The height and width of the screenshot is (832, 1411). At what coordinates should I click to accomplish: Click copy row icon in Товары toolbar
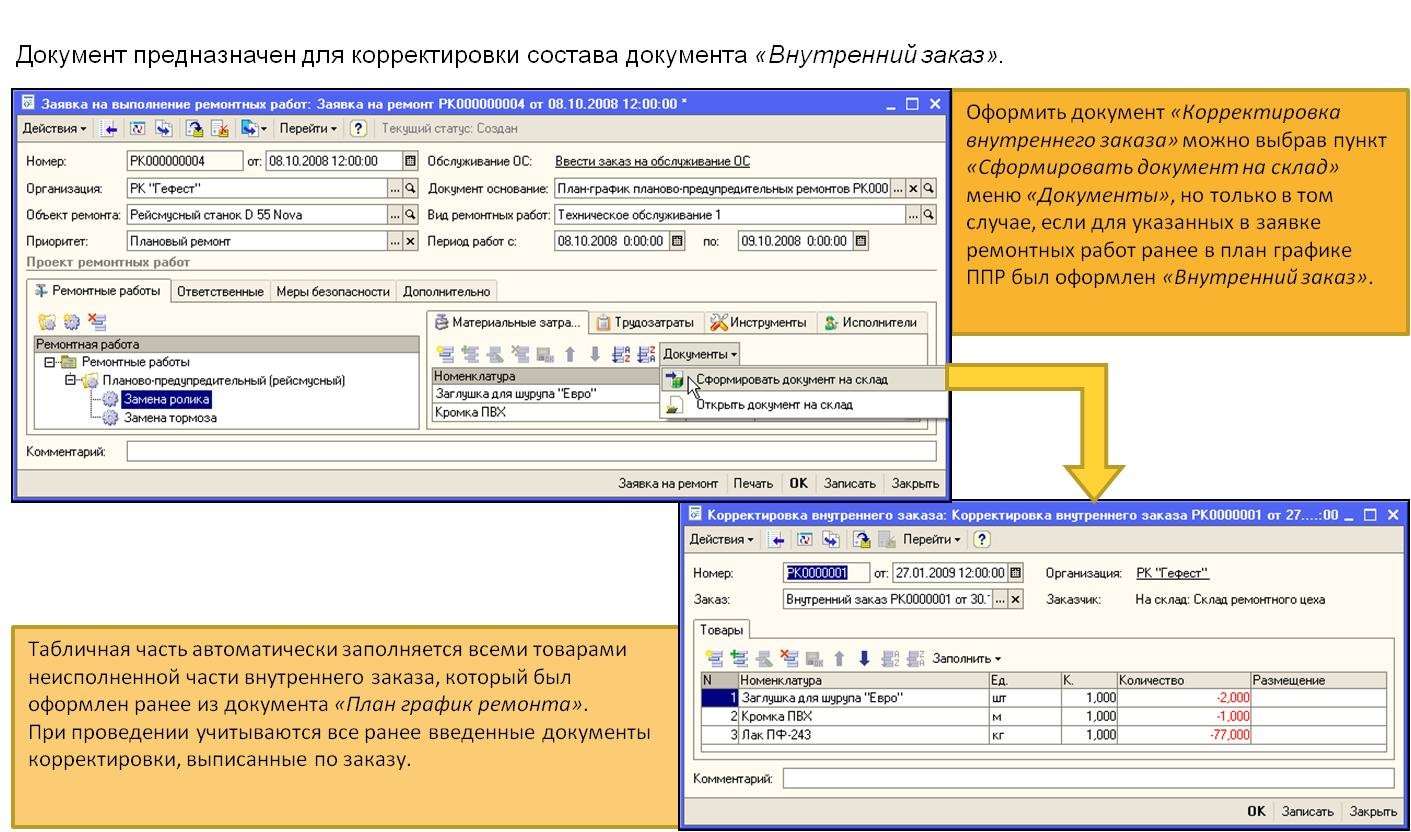pos(739,659)
